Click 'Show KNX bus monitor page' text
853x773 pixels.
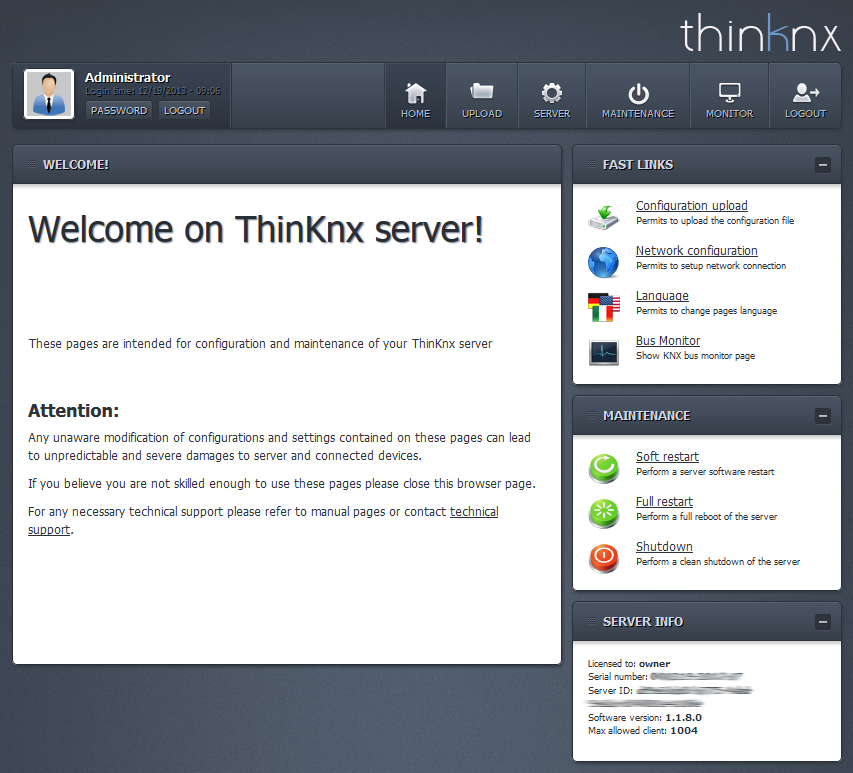pyautogui.click(x=695, y=356)
